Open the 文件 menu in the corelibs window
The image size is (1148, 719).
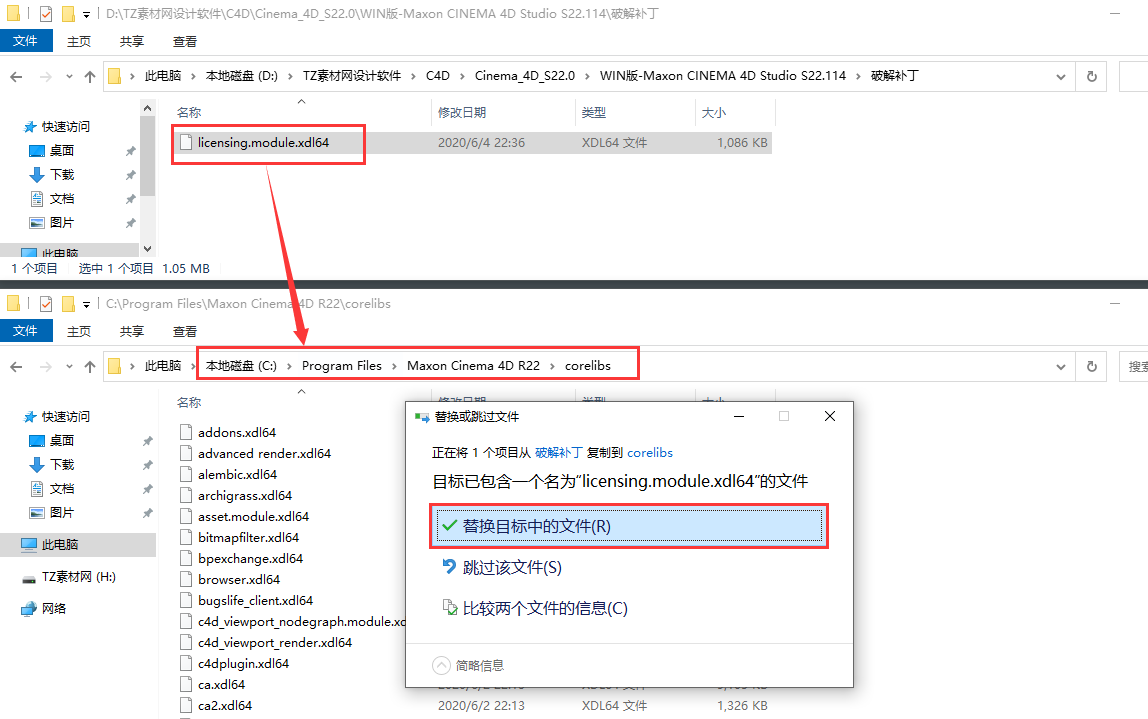[26, 331]
